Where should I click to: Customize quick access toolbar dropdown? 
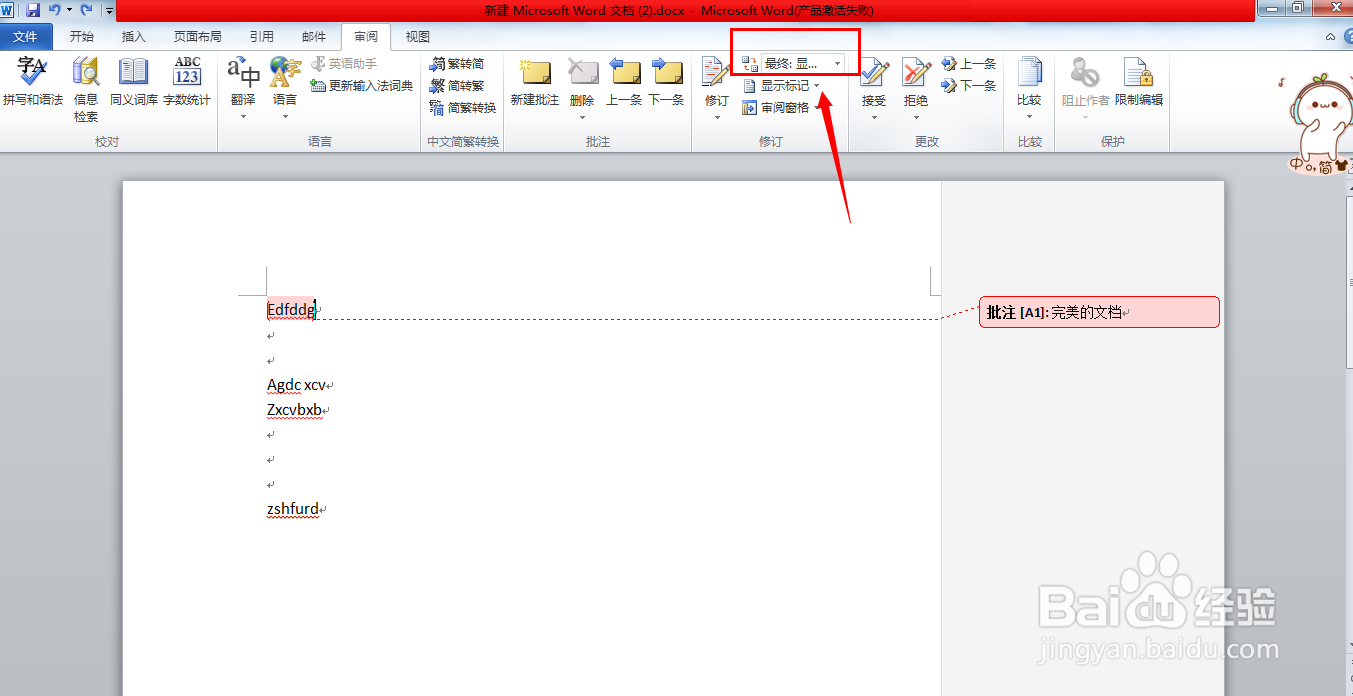[x=109, y=10]
